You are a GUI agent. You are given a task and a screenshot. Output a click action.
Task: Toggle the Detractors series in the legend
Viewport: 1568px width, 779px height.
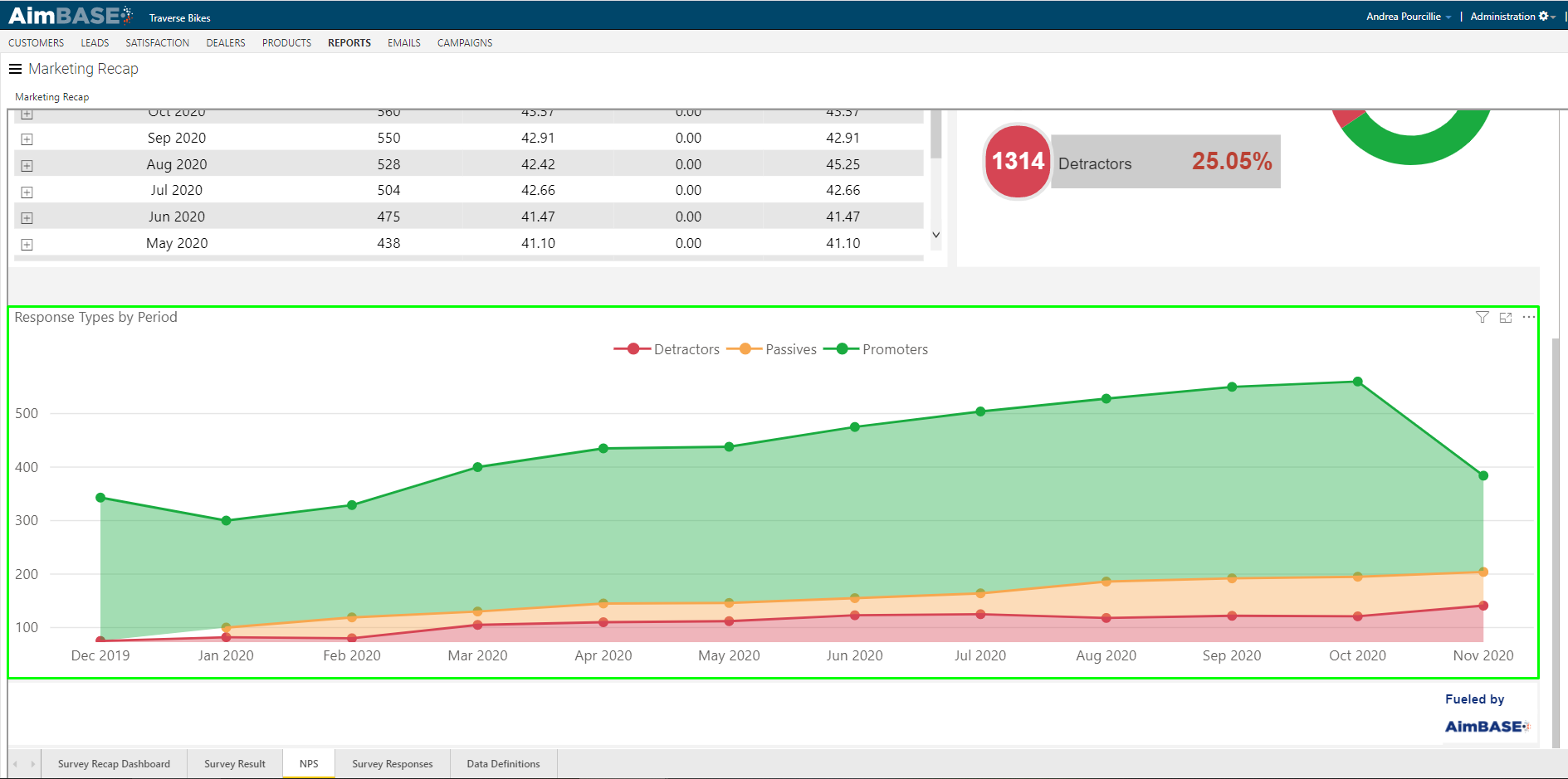[686, 348]
